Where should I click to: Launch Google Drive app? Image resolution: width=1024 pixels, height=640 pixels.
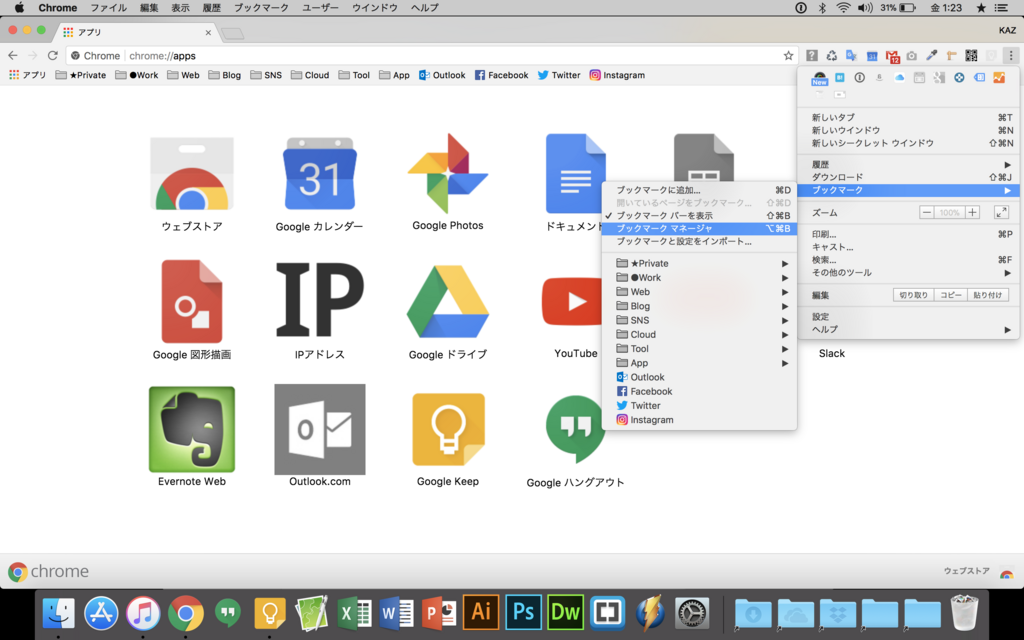click(x=448, y=301)
